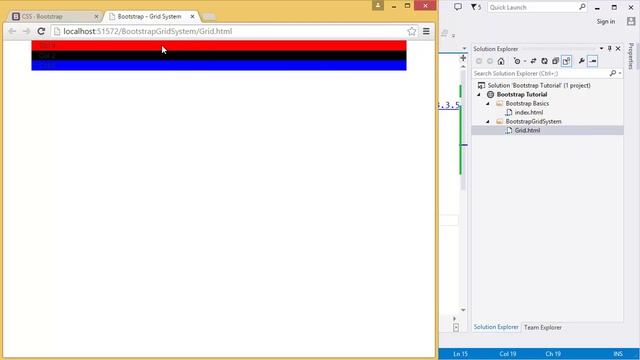Select the Solution 'Bootstrap Tutorial' node

click(x=539, y=85)
